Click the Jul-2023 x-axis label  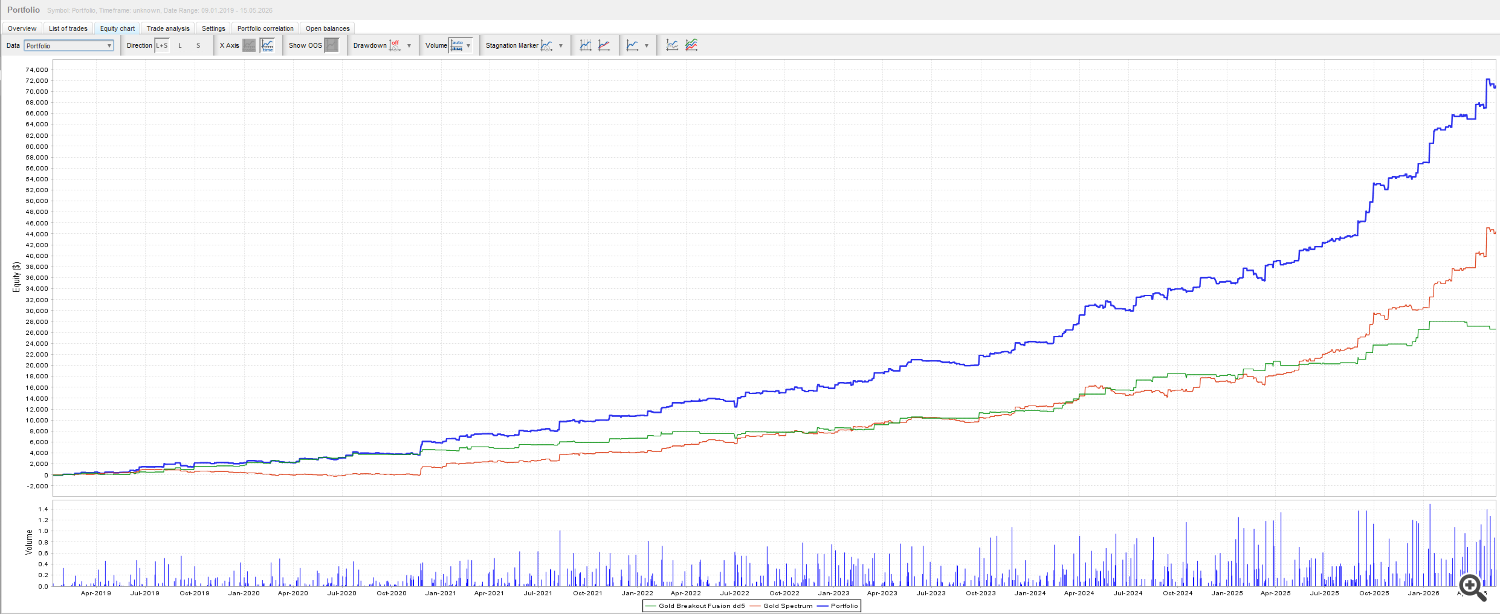[x=933, y=592]
